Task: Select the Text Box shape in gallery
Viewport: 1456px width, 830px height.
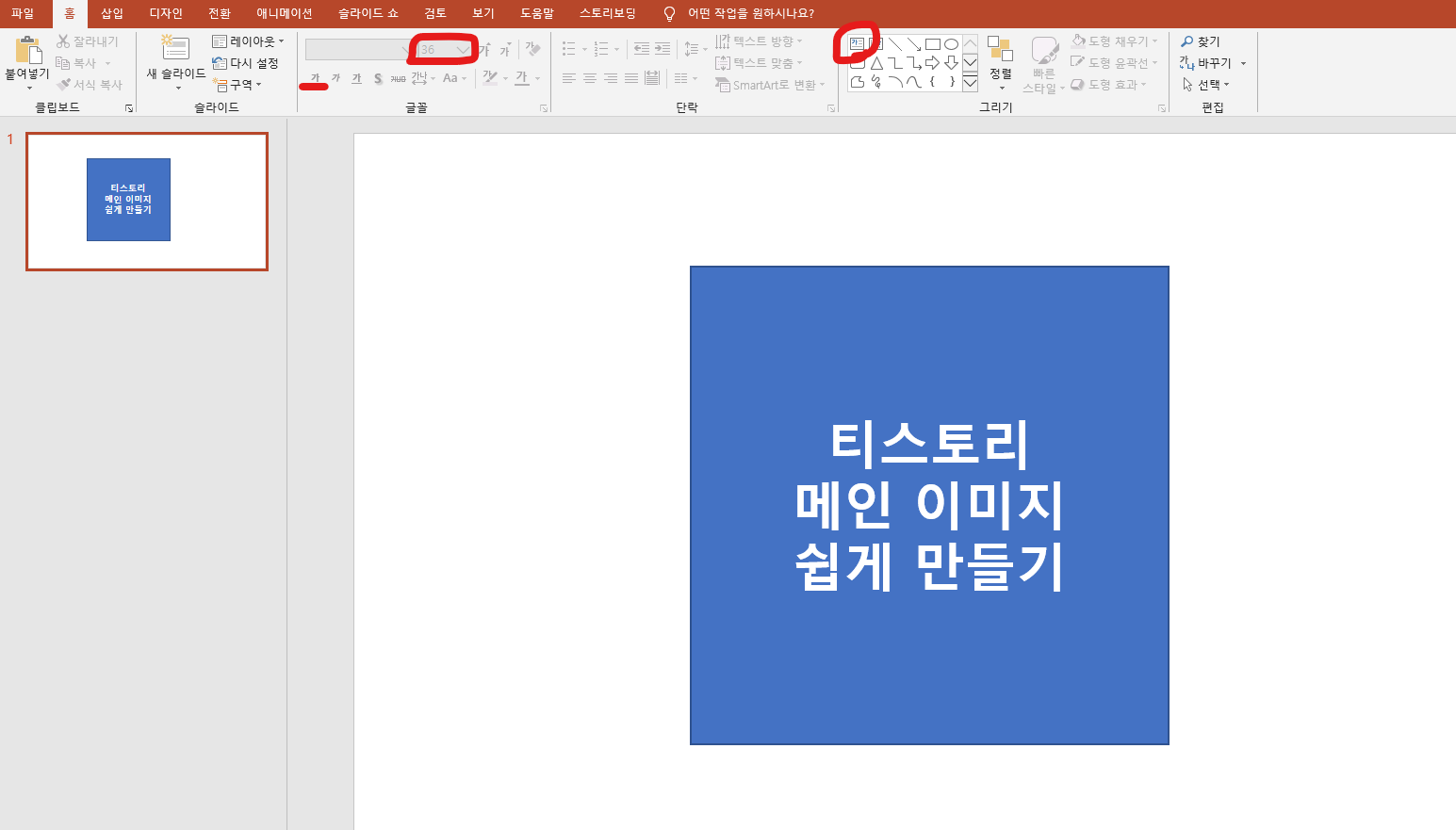Action: click(x=857, y=44)
